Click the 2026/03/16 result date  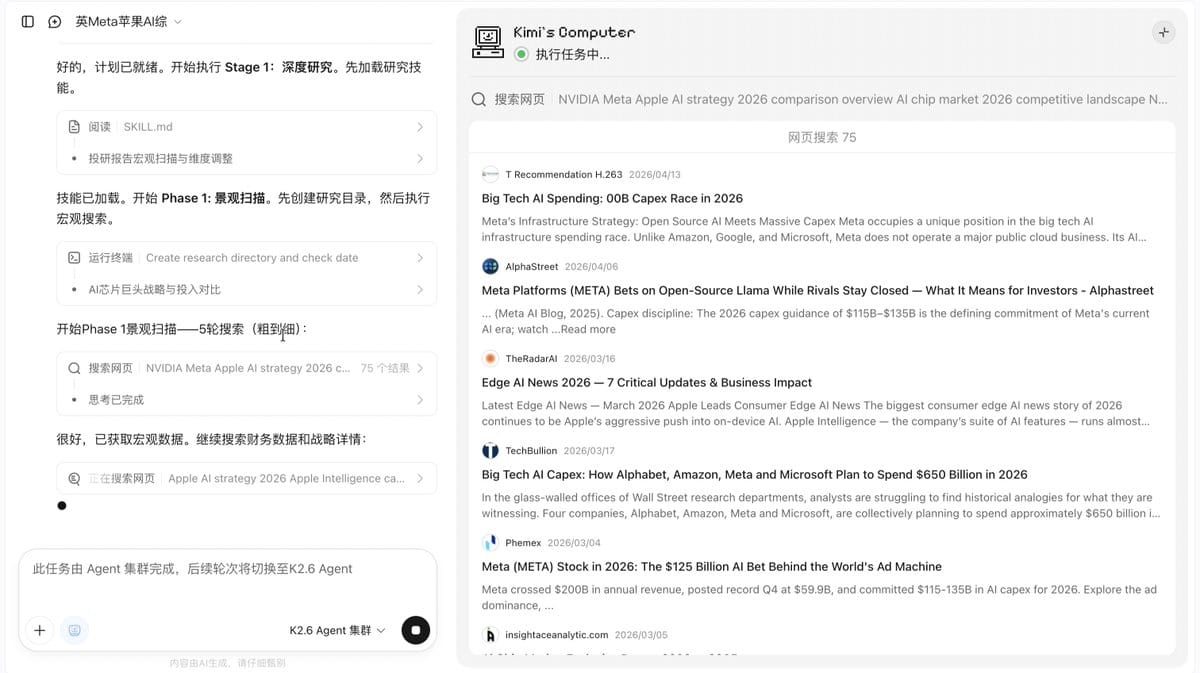pyautogui.click(x=589, y=358)
